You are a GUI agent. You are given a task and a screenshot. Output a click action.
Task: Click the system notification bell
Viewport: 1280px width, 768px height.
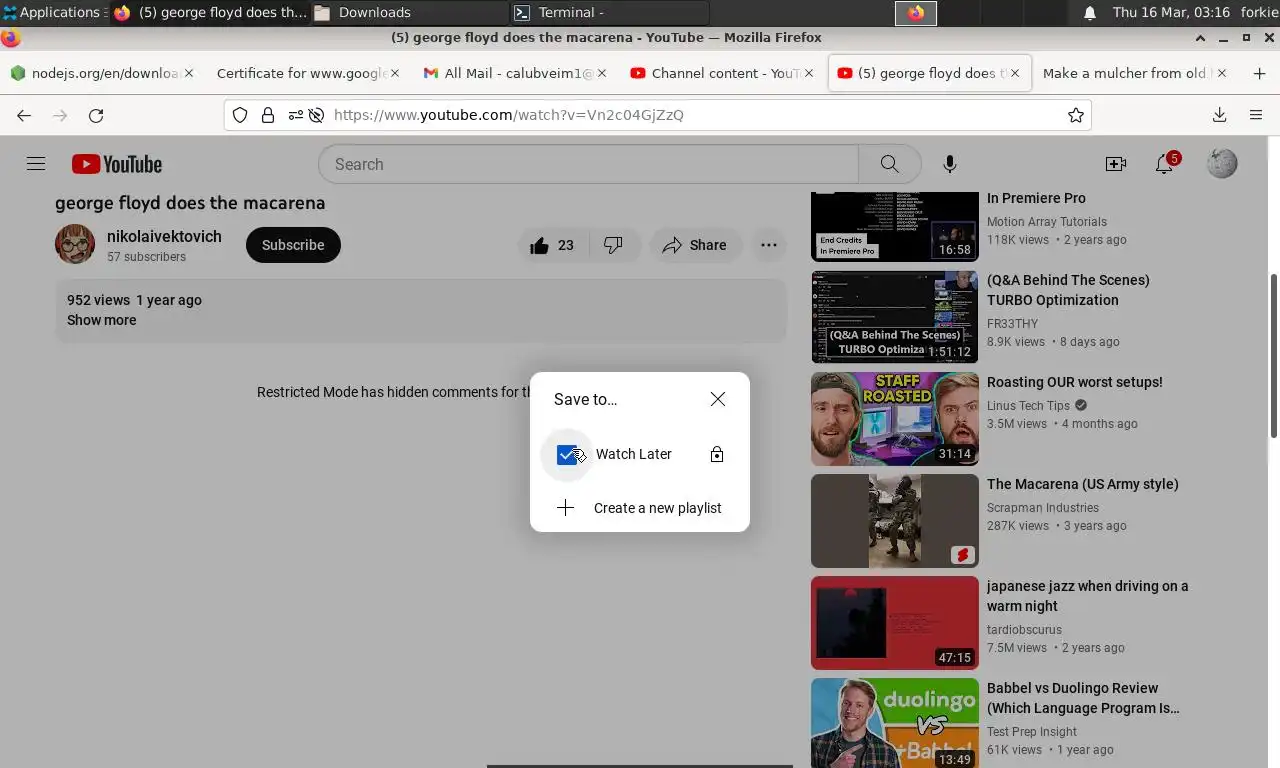1090,13
